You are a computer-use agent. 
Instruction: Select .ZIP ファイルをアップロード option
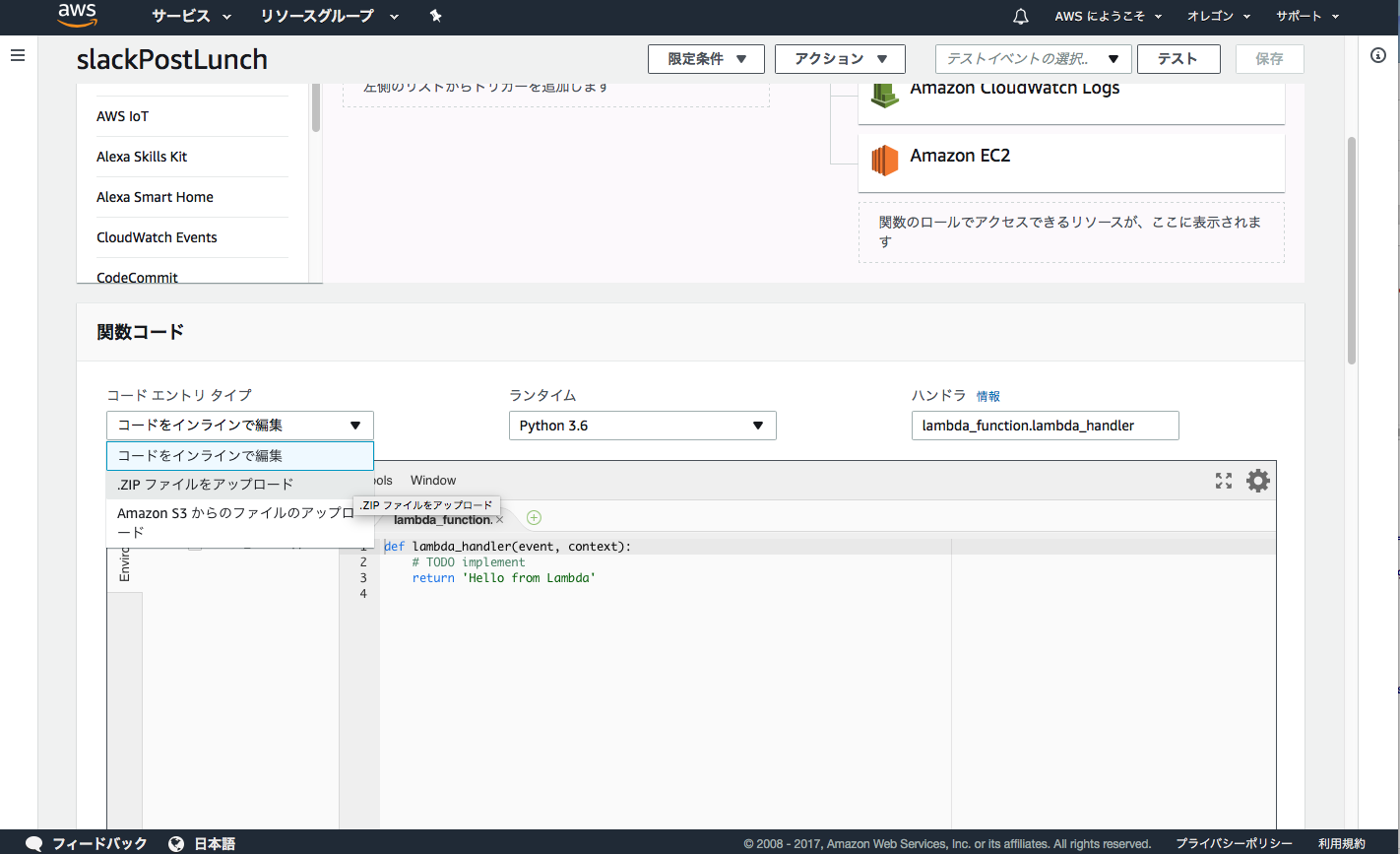(240, 485)
